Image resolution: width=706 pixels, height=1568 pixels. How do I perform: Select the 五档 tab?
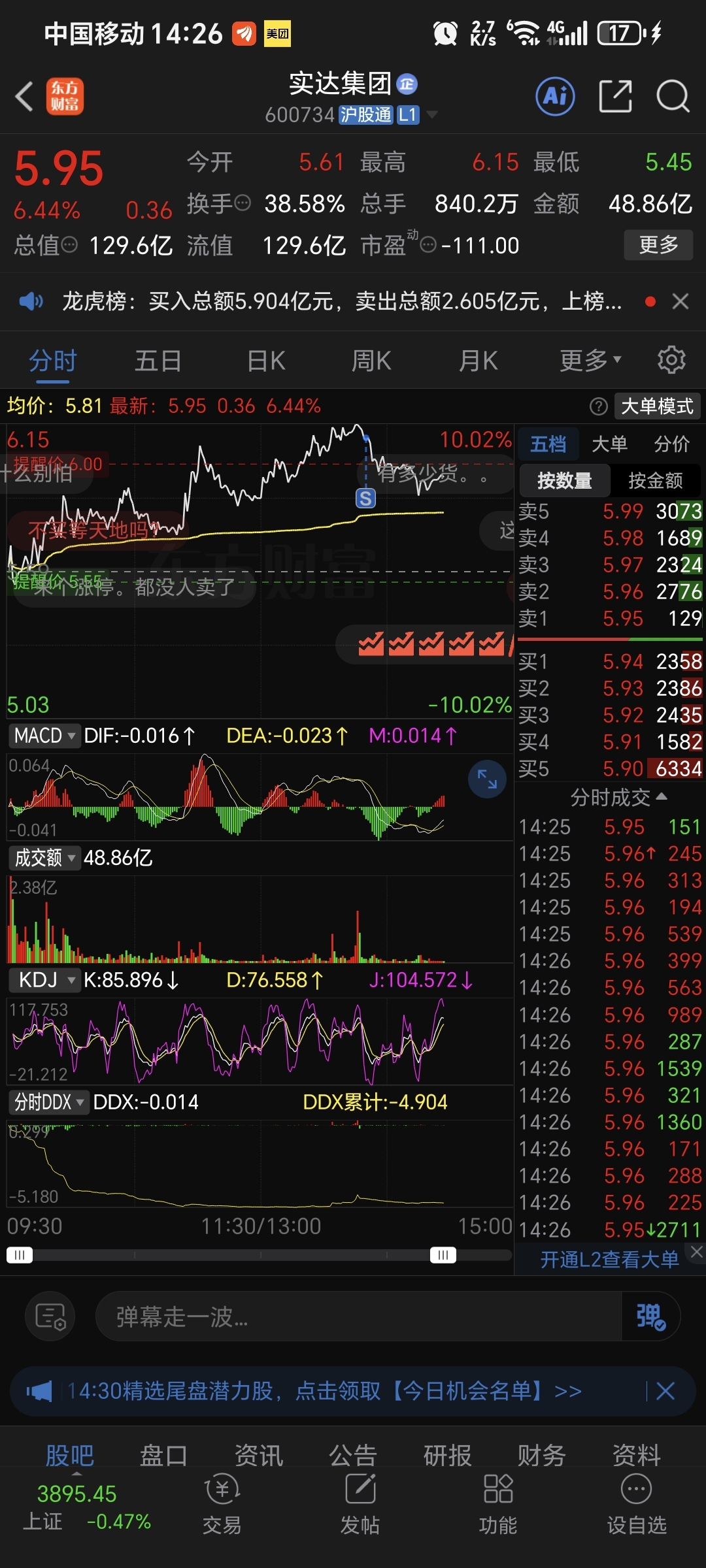tap(548, 444)
